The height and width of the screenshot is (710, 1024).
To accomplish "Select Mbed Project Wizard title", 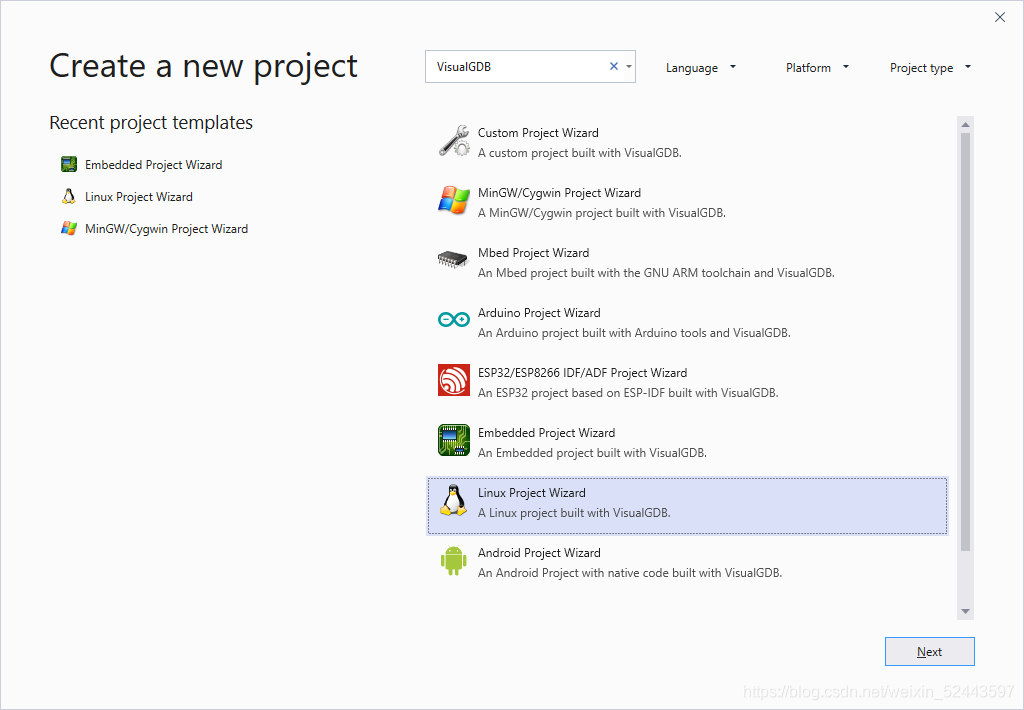I will pyautogui.click(x=534, y=253).
